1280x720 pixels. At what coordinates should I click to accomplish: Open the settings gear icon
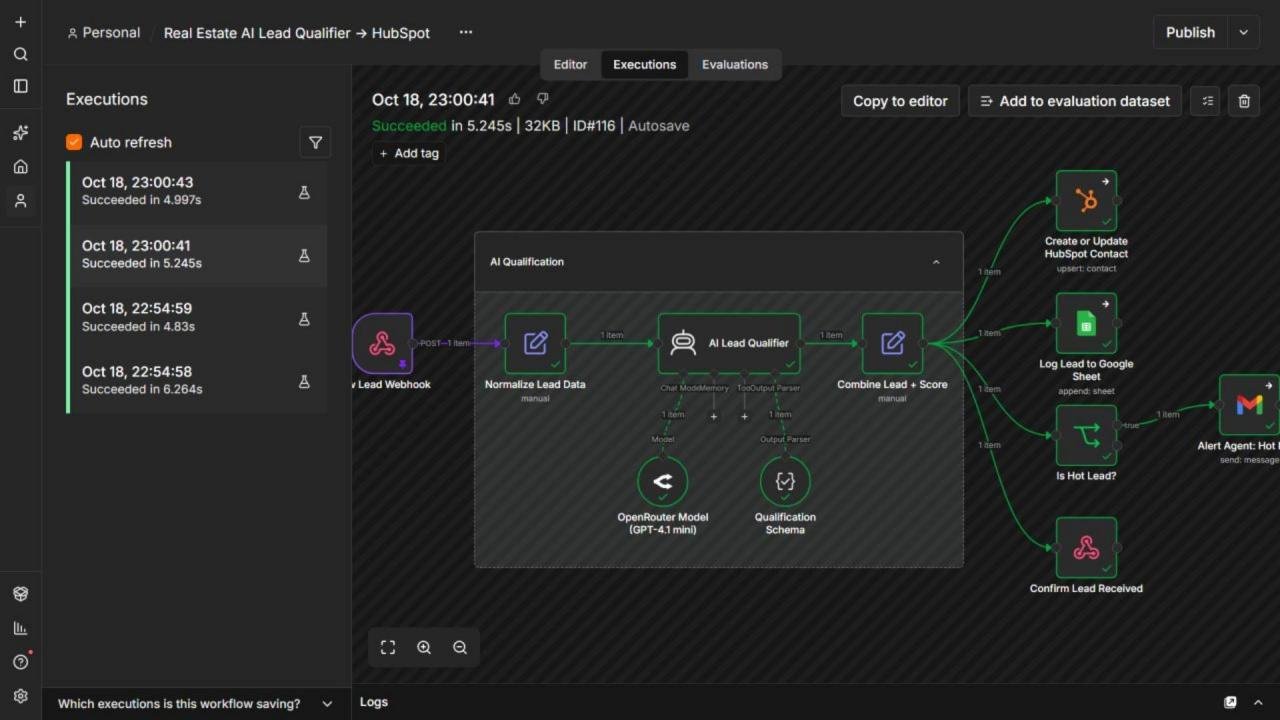pyautogui.click(x=20, y=696)
